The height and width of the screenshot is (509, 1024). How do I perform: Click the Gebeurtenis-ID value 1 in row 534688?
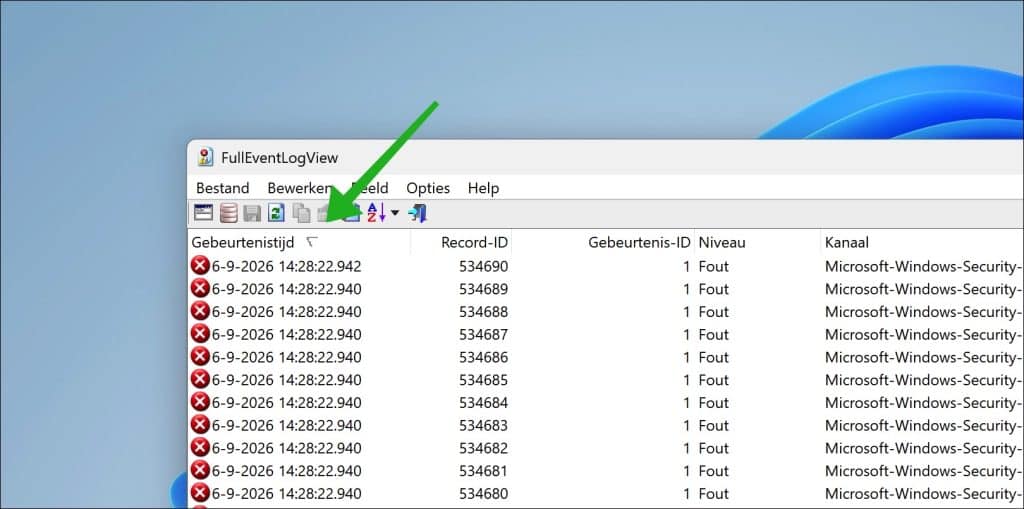coord(686,312)
